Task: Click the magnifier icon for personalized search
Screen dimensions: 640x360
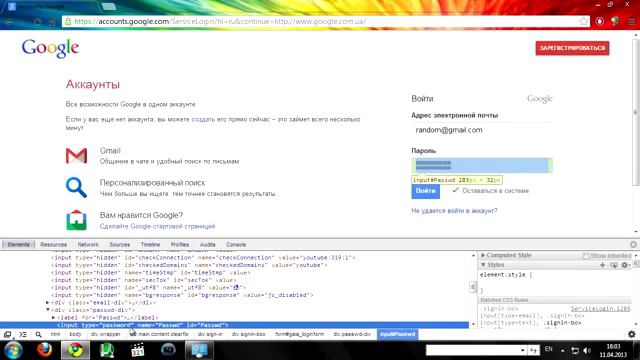Action: [76, 188]
